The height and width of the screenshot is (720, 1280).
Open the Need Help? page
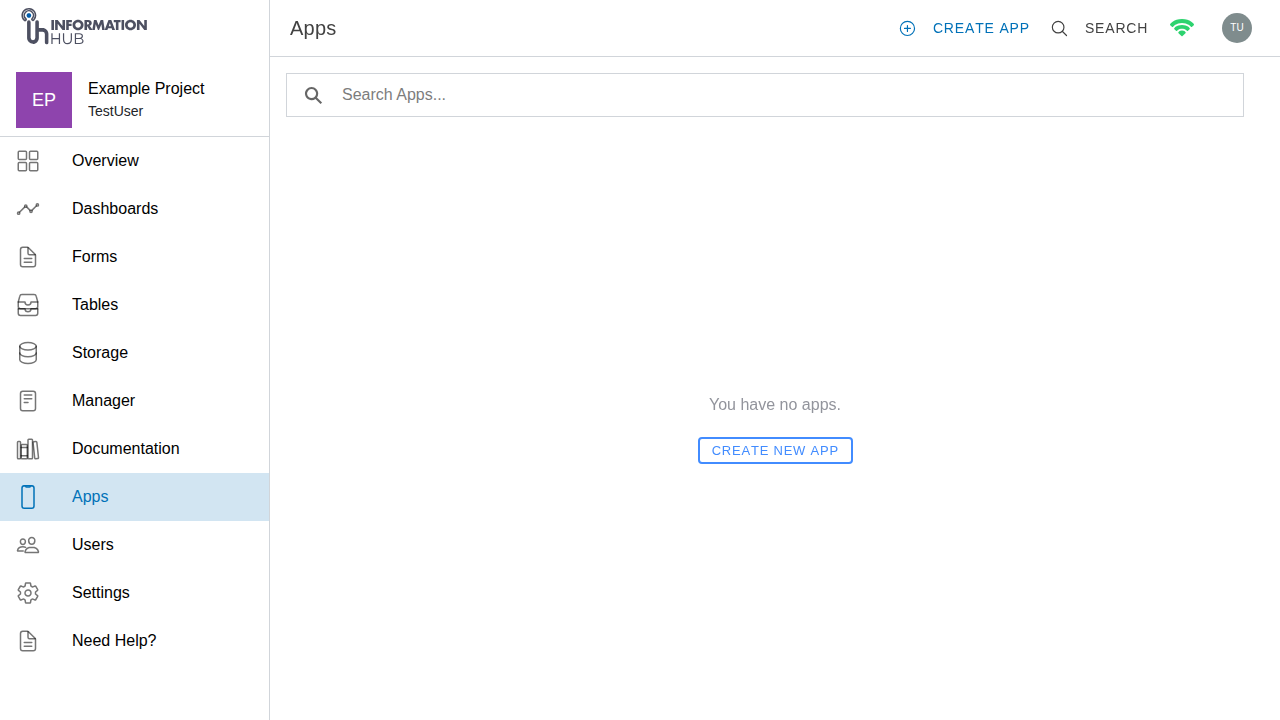click(x=135, y=641)
